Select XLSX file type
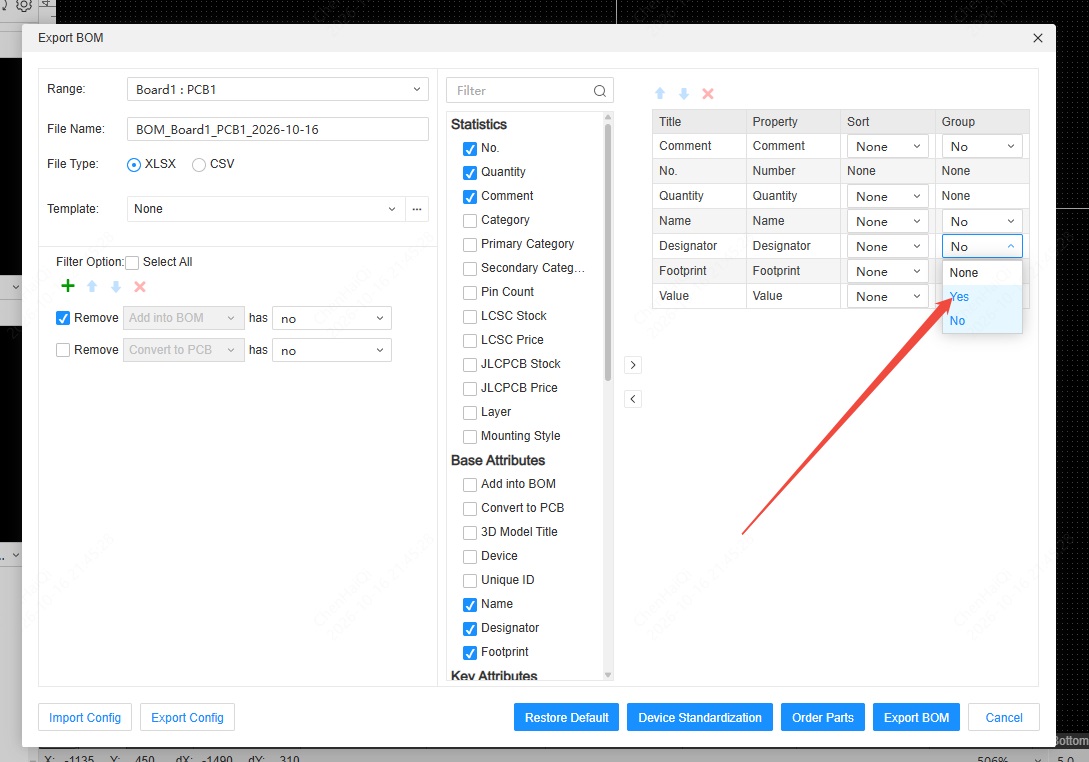 (x=134, y=165)
